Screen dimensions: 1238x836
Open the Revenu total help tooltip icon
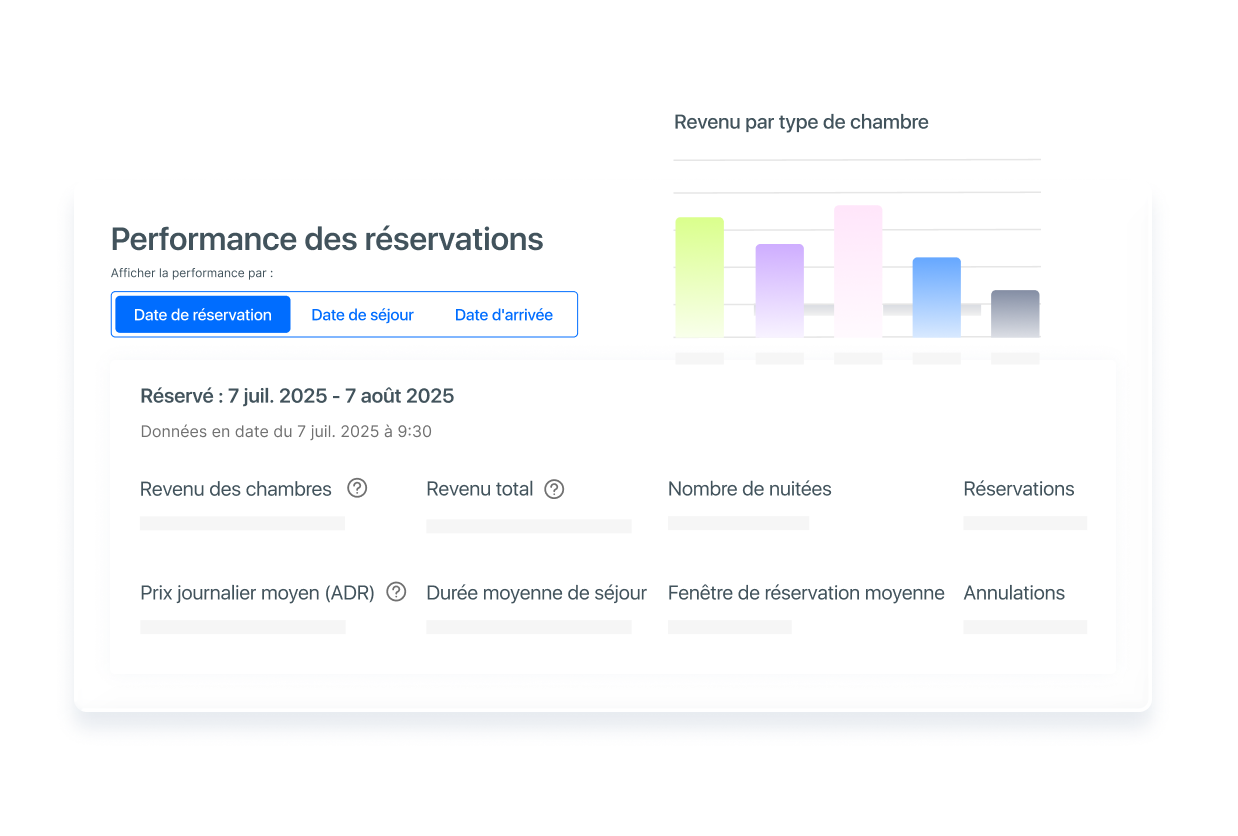click(554, 490)
